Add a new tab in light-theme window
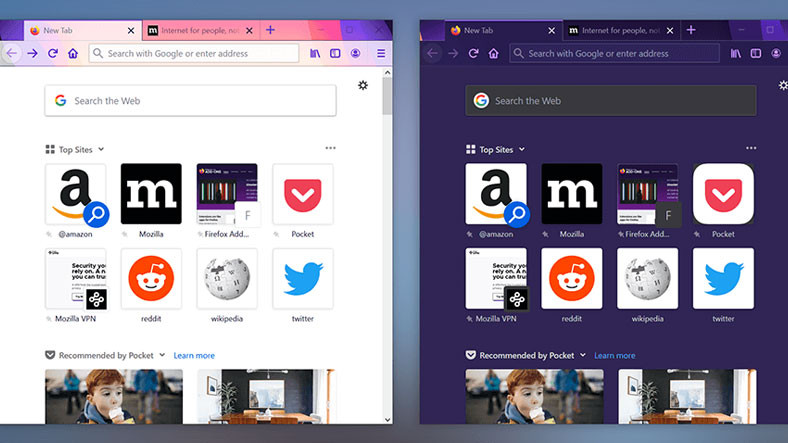The width and height of the screenshot is (788, 443). coord(270,30)
